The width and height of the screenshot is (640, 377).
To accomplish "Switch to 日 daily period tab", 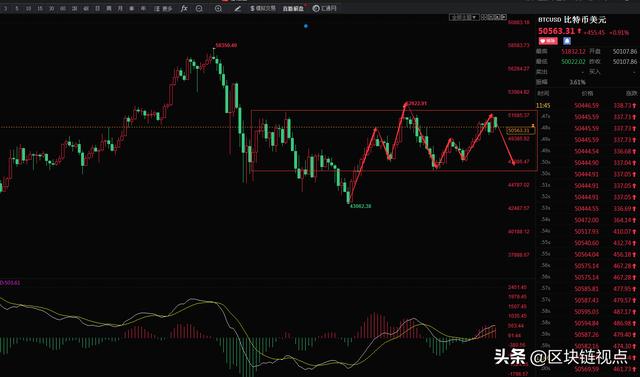I will coord(97,8).
